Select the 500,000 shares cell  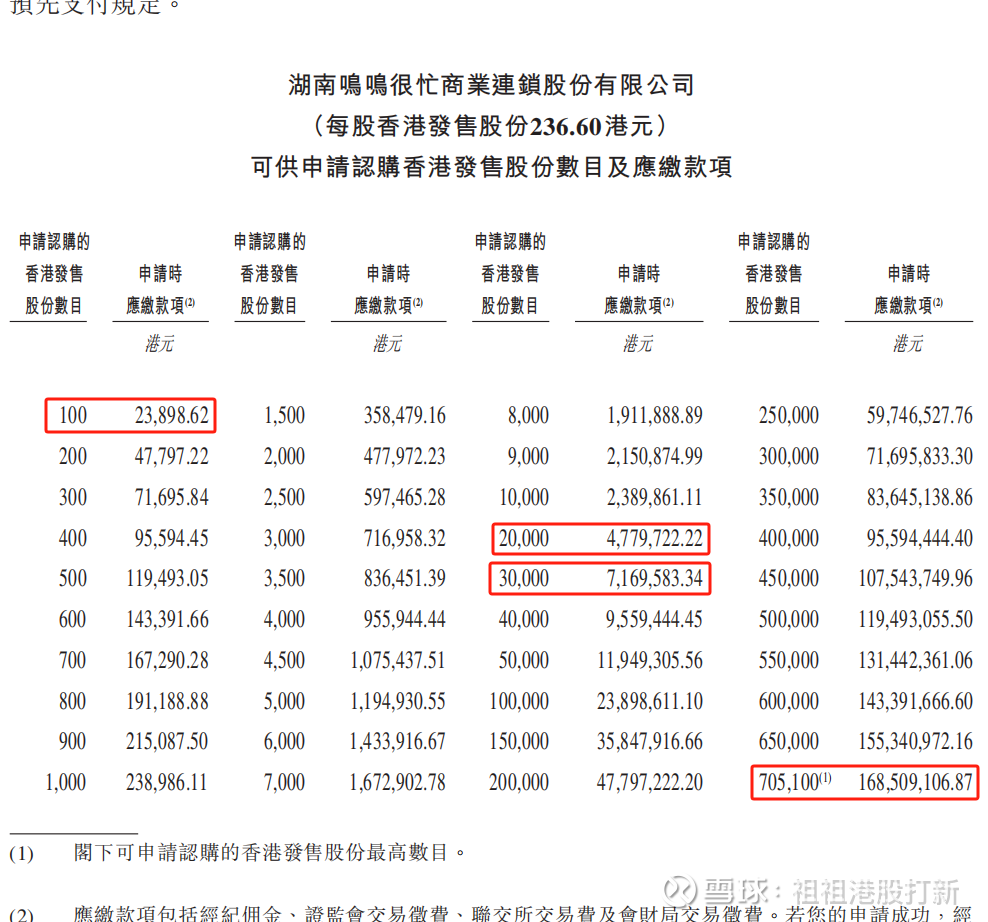click(x=789, y=619)
